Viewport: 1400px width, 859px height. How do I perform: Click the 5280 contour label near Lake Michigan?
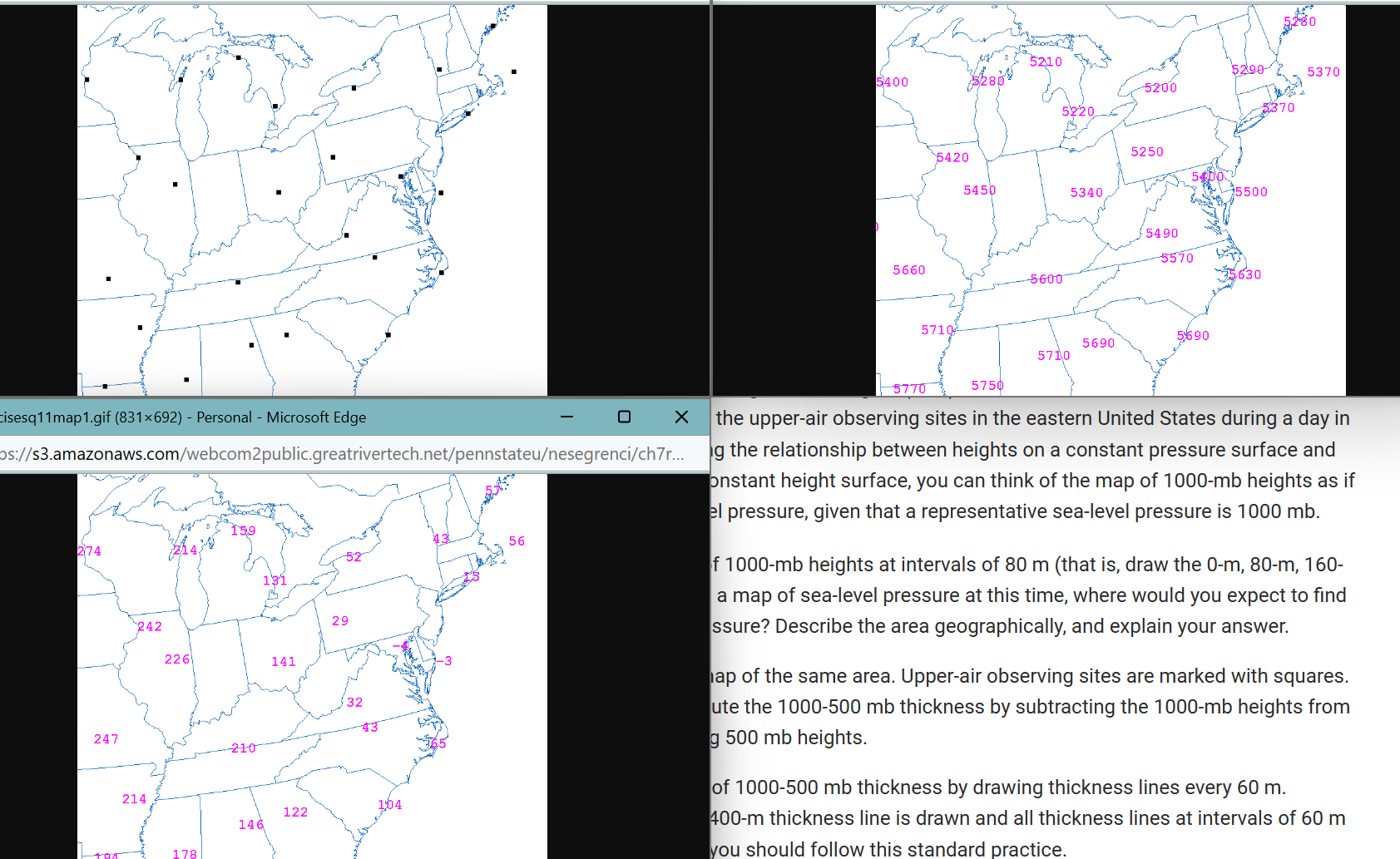(x=988, y=81)
